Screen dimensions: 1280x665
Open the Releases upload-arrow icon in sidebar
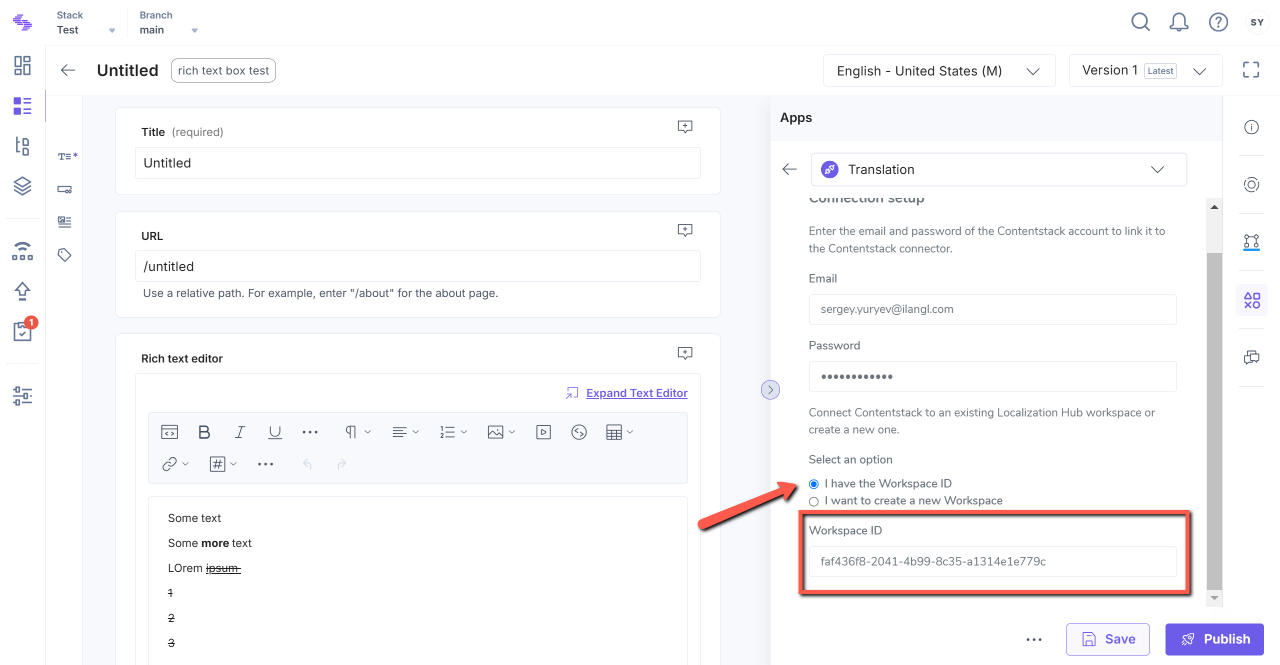coord(22,291)
